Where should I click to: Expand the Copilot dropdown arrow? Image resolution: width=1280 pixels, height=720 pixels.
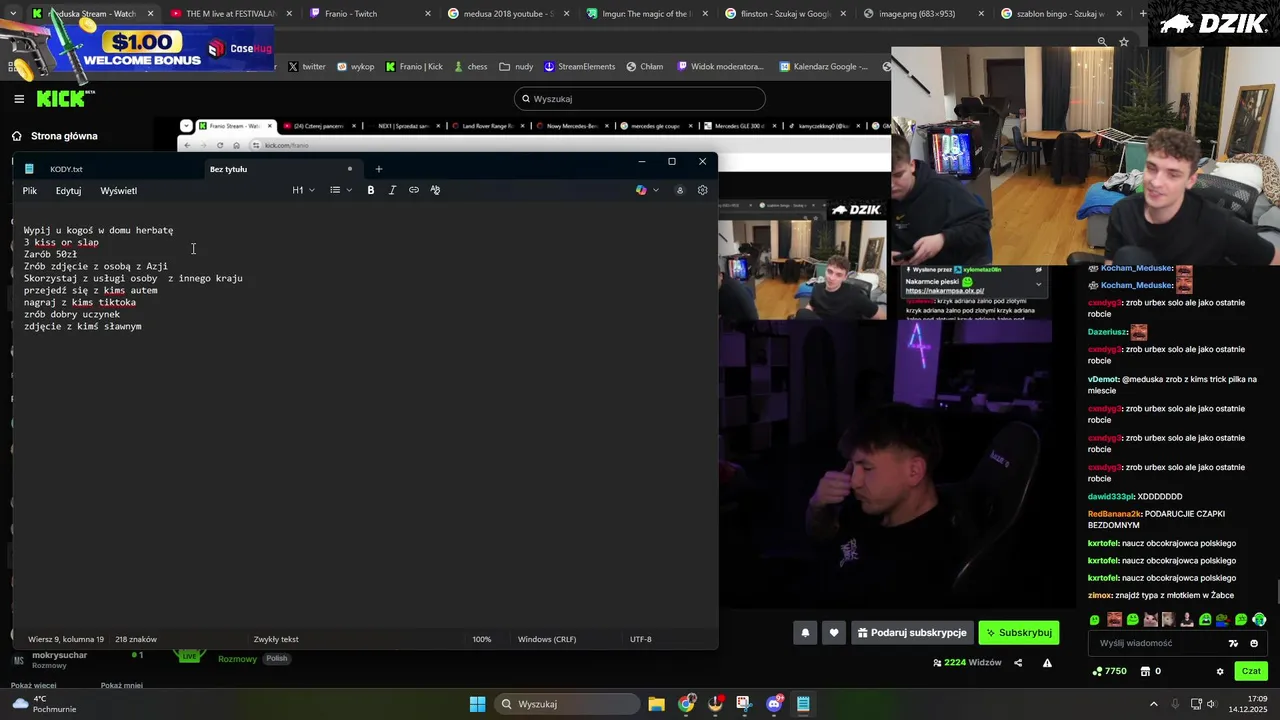(656, 190)
